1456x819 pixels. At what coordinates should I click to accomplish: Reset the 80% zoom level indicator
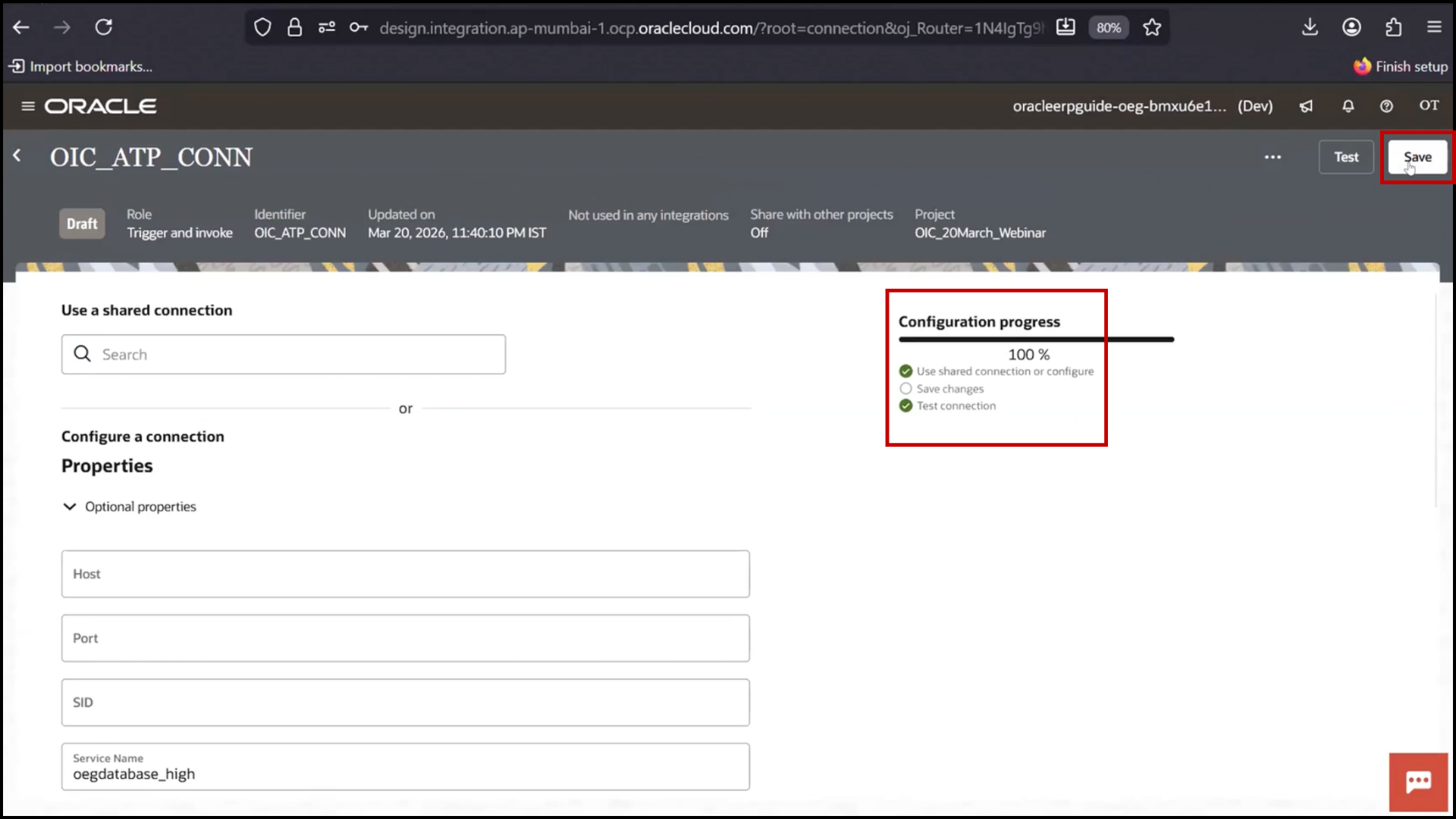click(1109, 28)
